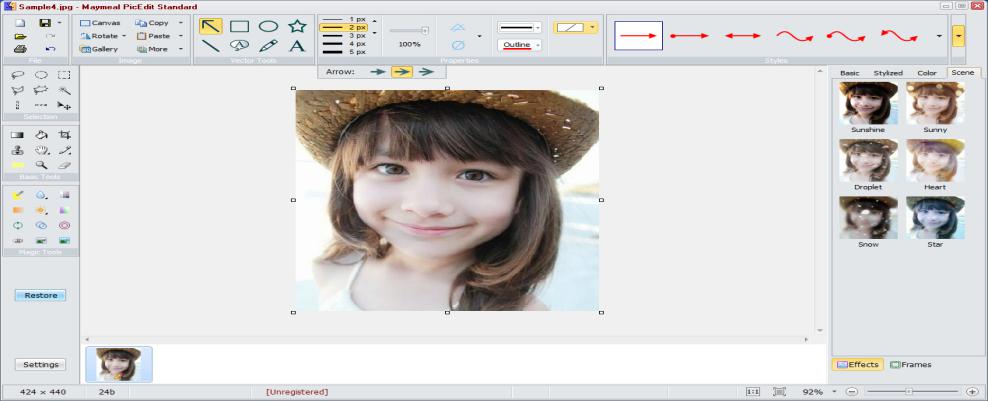This screenshot has width=988, height=401.
Task: Toggle the Frames panel button
Action: coord(910,365)
